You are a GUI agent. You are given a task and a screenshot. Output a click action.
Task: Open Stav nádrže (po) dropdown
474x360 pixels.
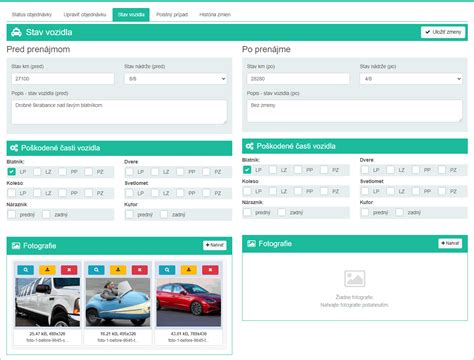click(x=411, y=79)
